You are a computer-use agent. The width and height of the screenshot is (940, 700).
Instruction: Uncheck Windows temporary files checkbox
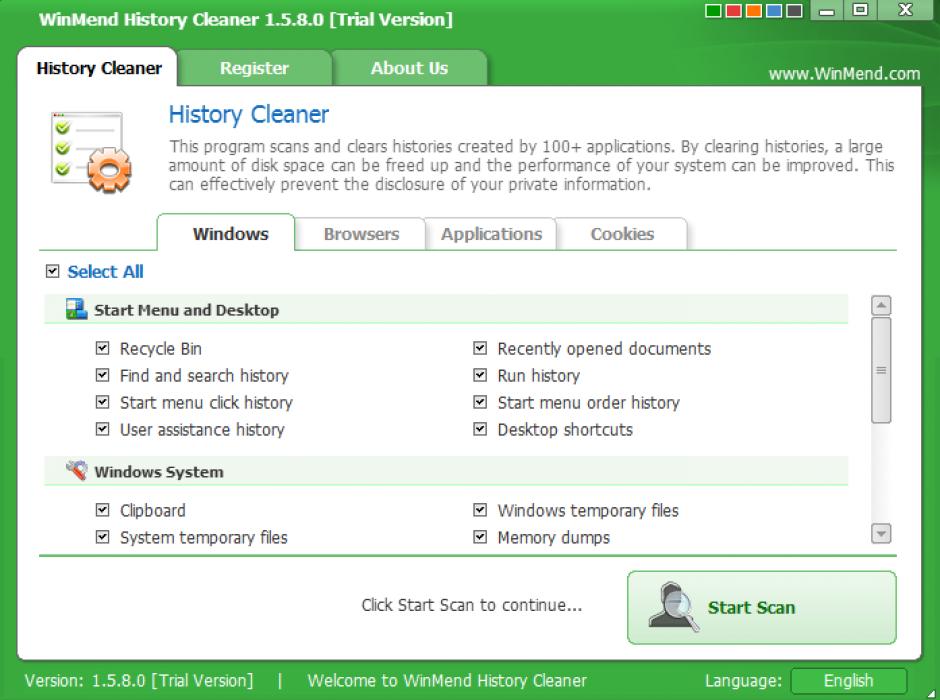click(480, 510)
